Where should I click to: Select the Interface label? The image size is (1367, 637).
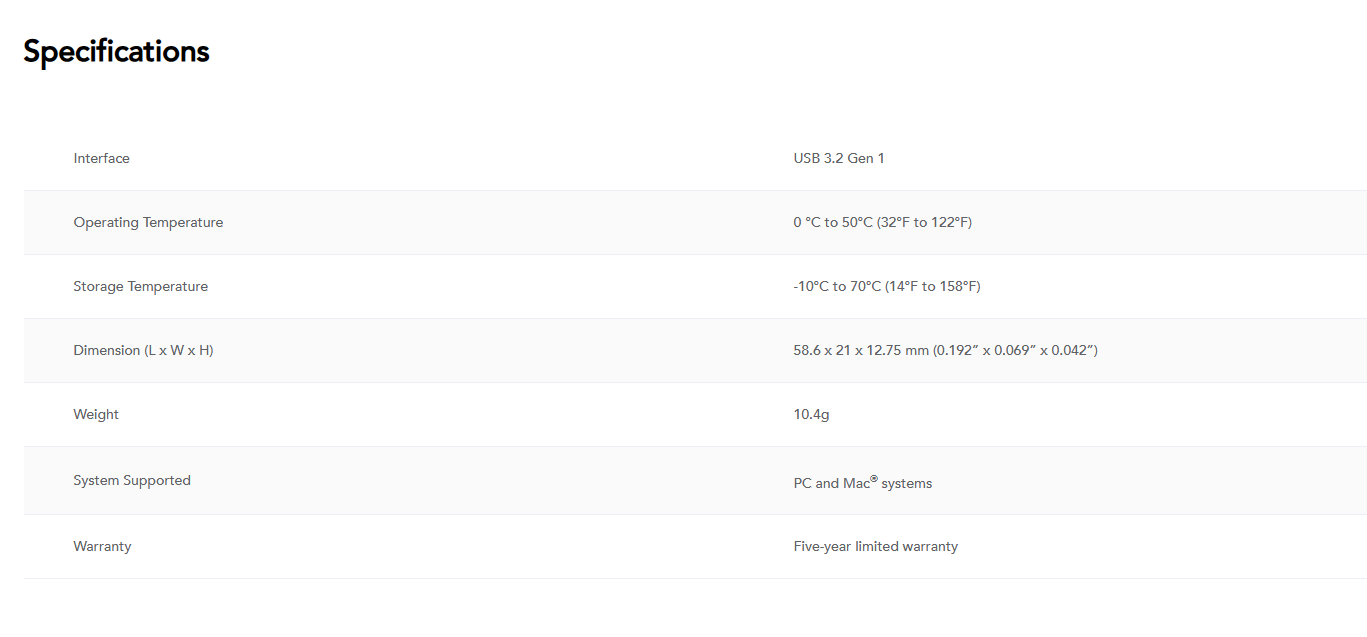coord(101,158)
